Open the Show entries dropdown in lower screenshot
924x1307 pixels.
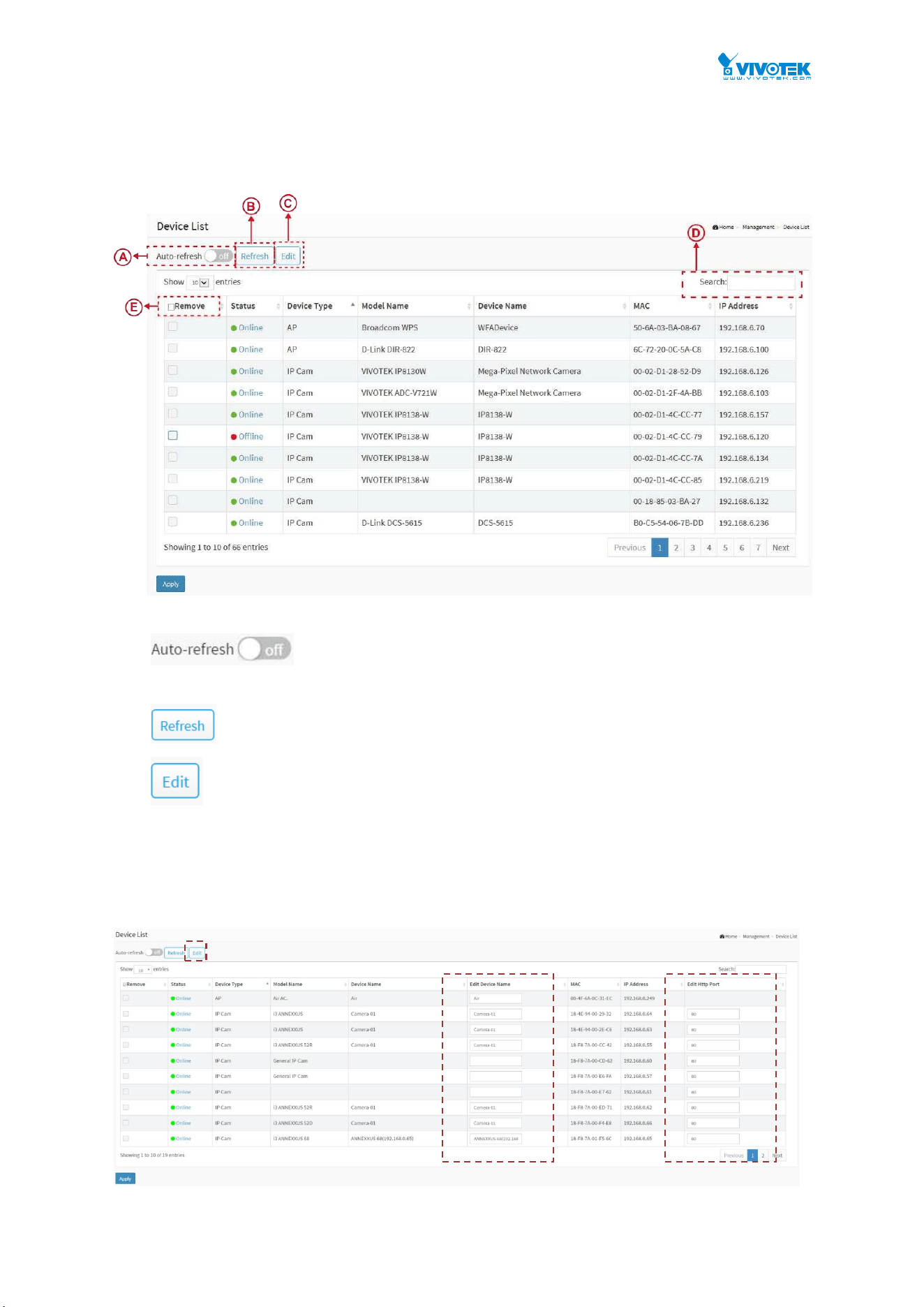[x=143, y=970]
